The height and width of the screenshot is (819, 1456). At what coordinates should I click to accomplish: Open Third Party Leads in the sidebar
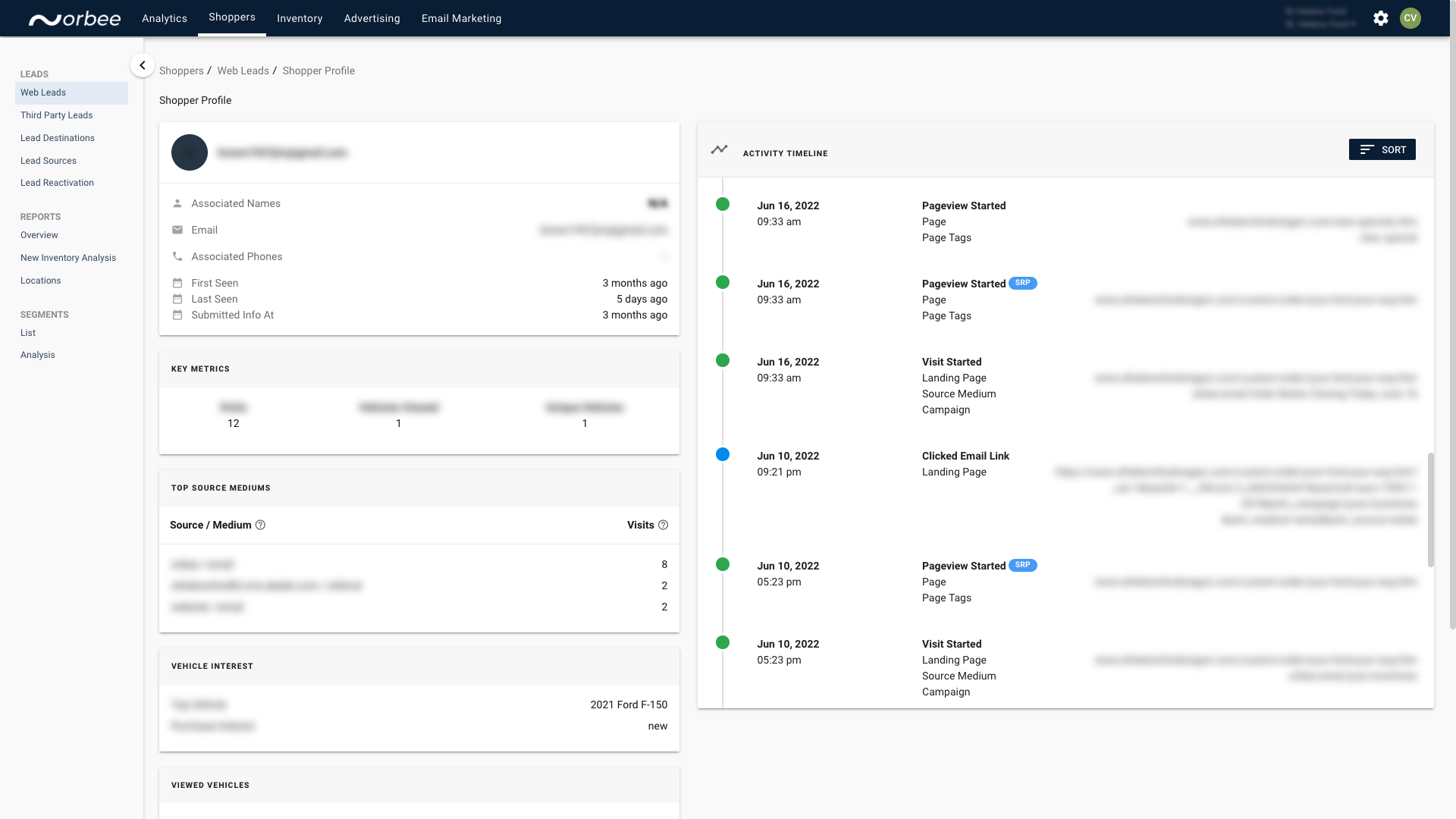point(57,115)
